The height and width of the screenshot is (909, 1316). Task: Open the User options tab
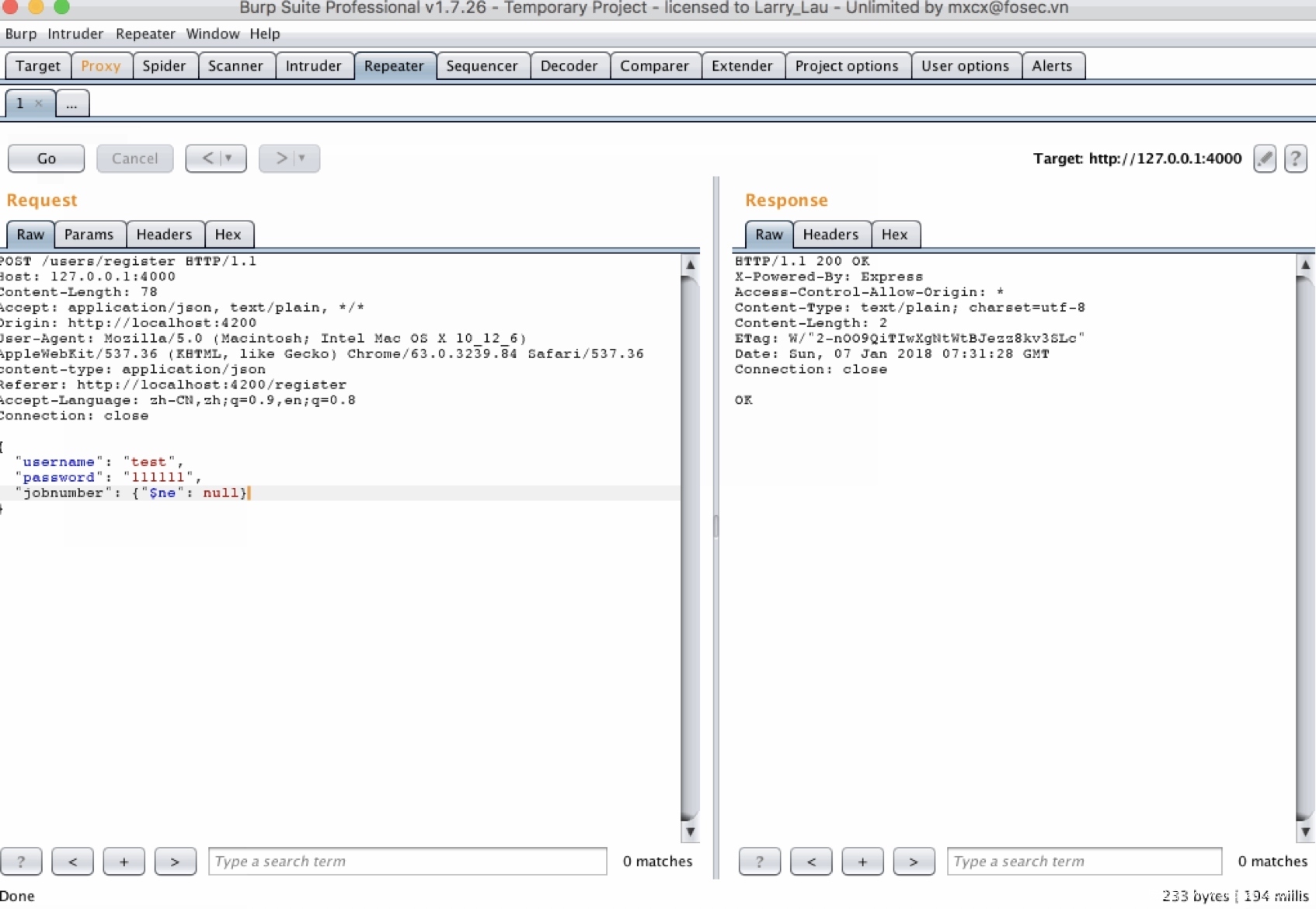pos(965,66)
